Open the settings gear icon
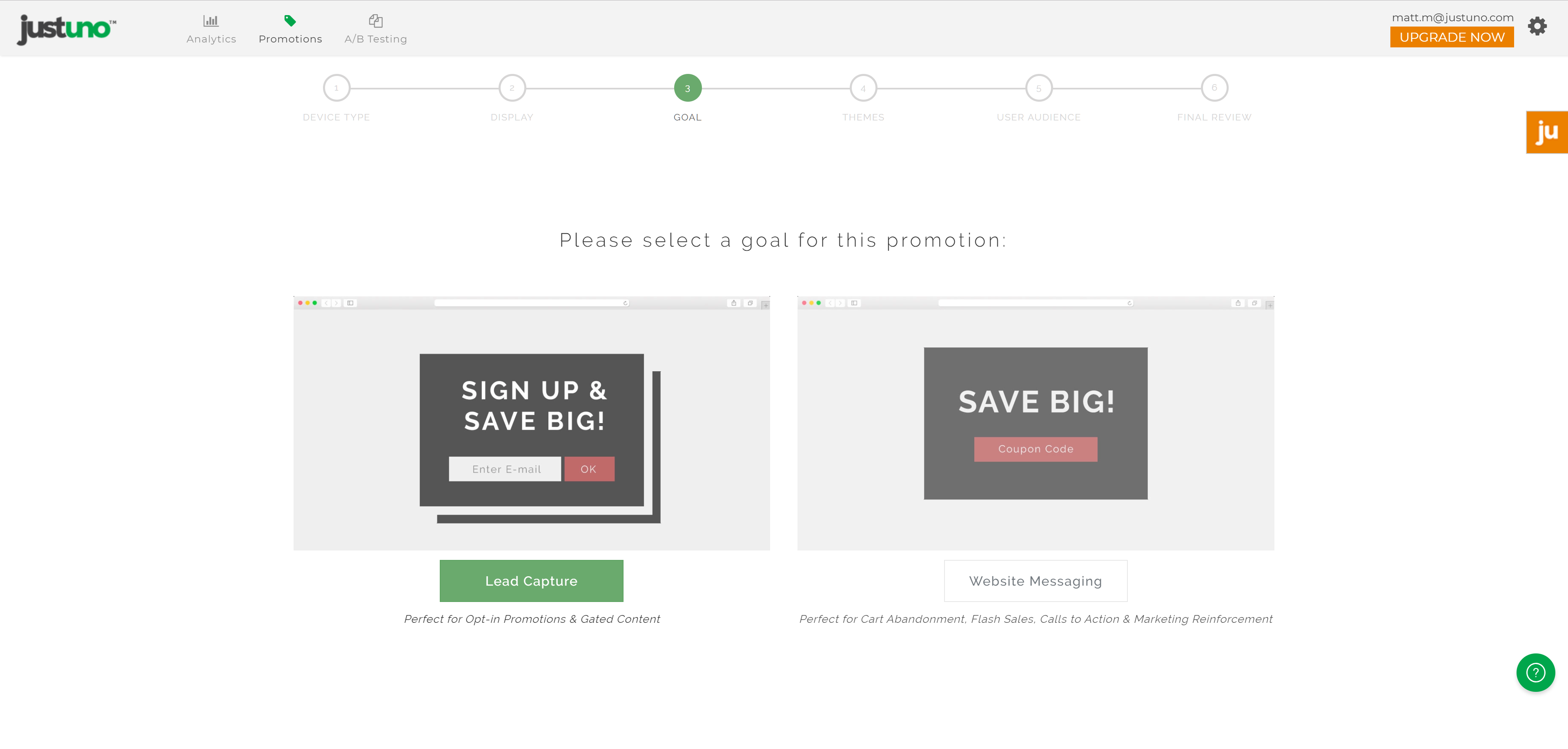 tap(1537, 26)
